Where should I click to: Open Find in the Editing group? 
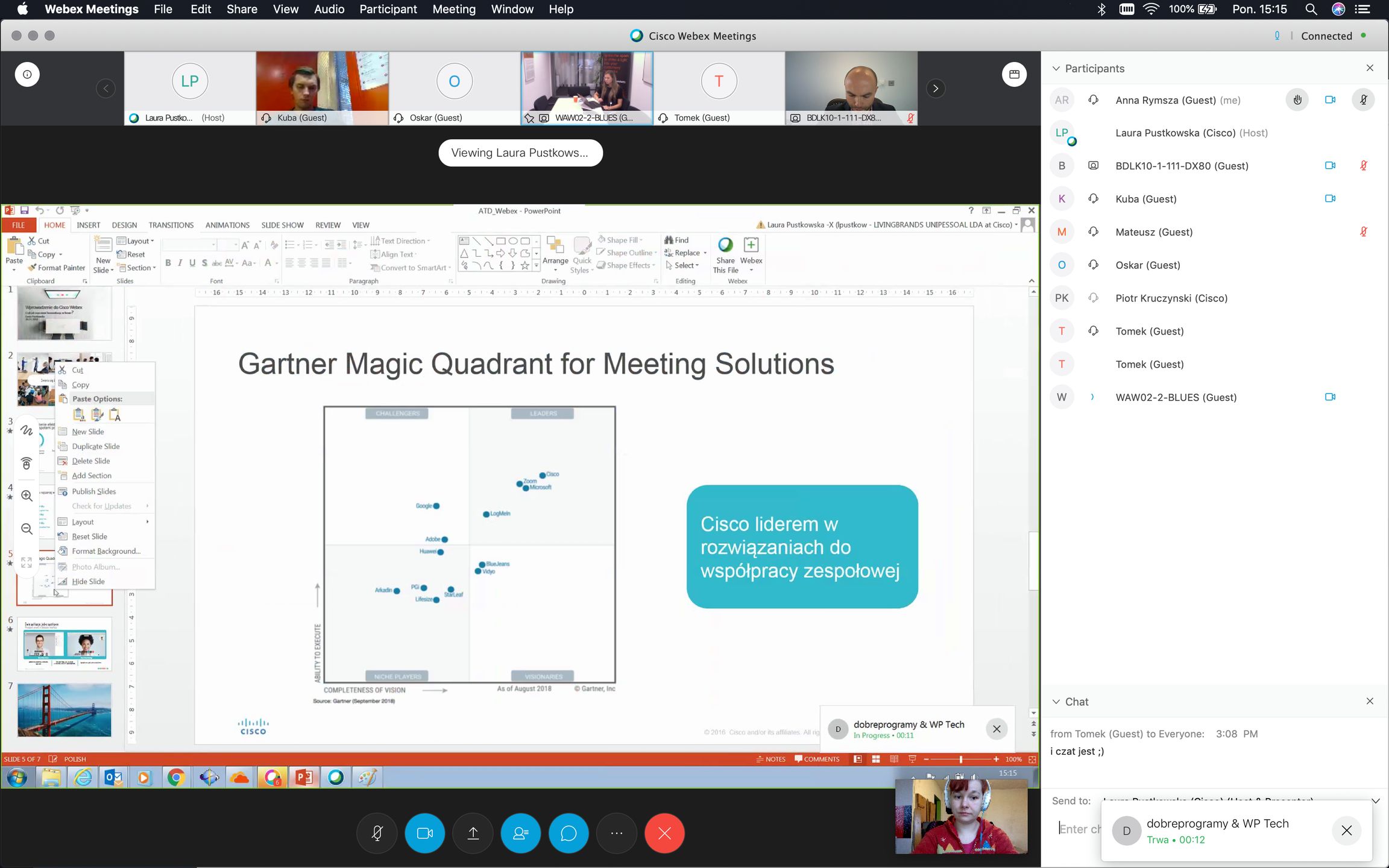point(681,239)
